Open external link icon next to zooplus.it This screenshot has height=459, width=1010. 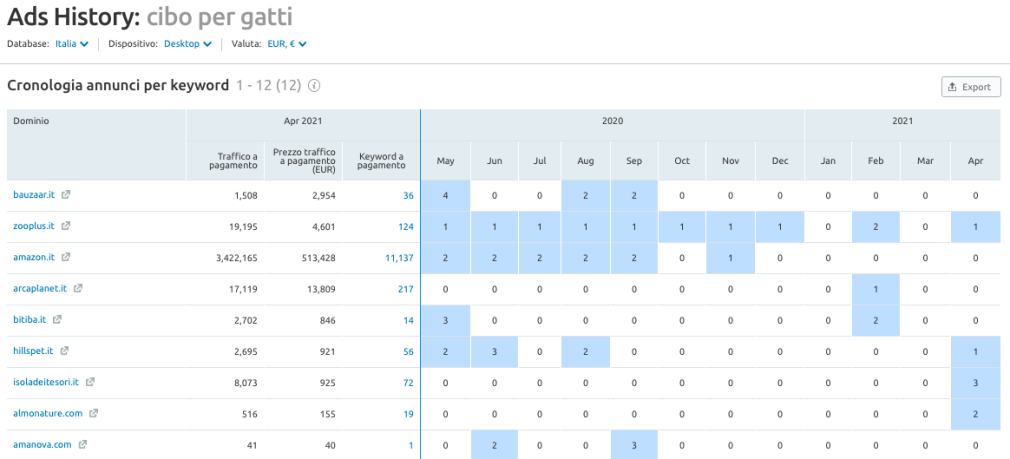pos(66,226)
